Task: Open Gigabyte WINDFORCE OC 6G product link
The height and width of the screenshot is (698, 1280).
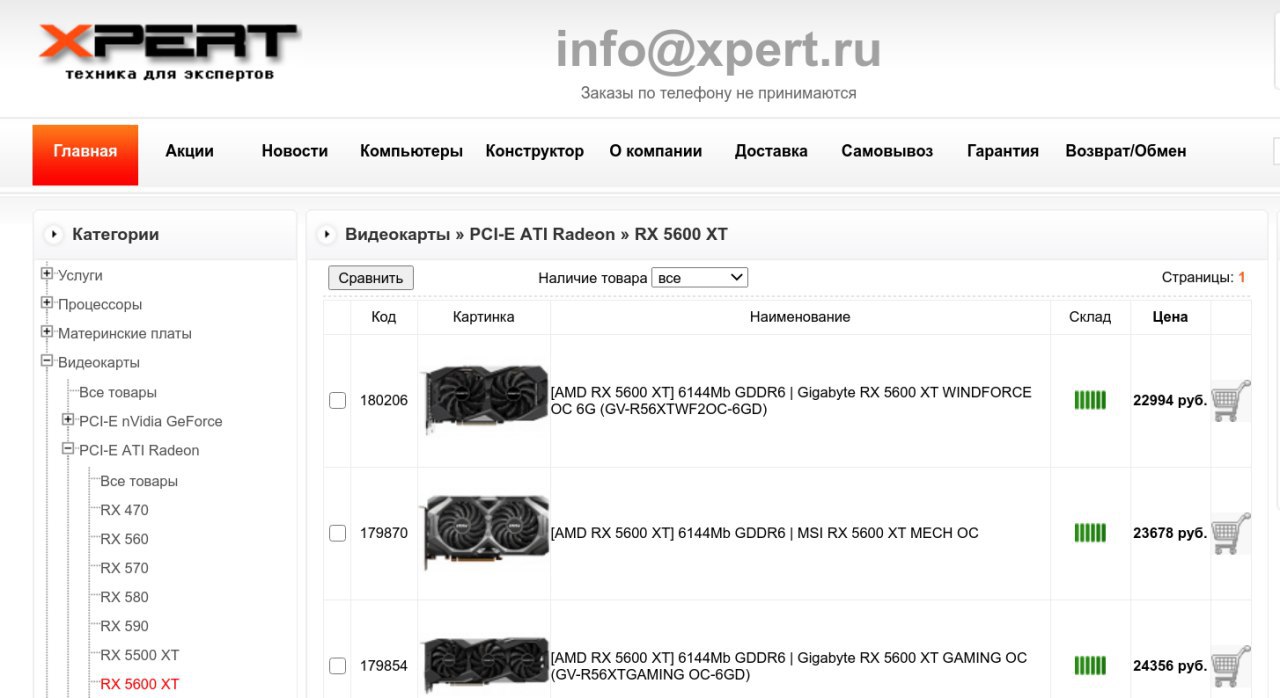Action: [x=791, y=400]
